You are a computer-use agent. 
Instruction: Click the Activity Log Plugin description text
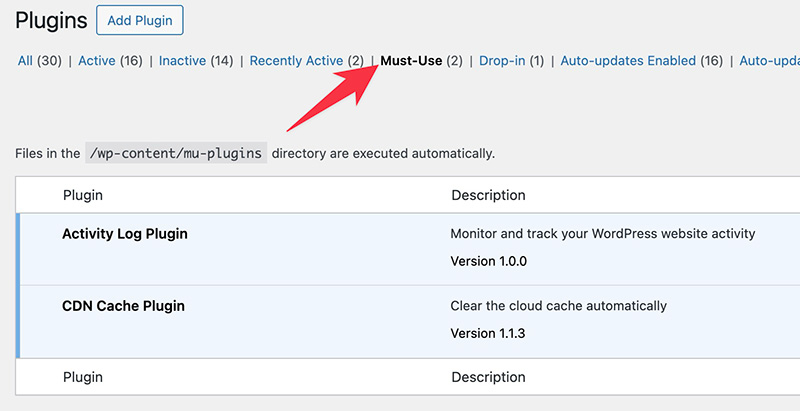point(603,234)
